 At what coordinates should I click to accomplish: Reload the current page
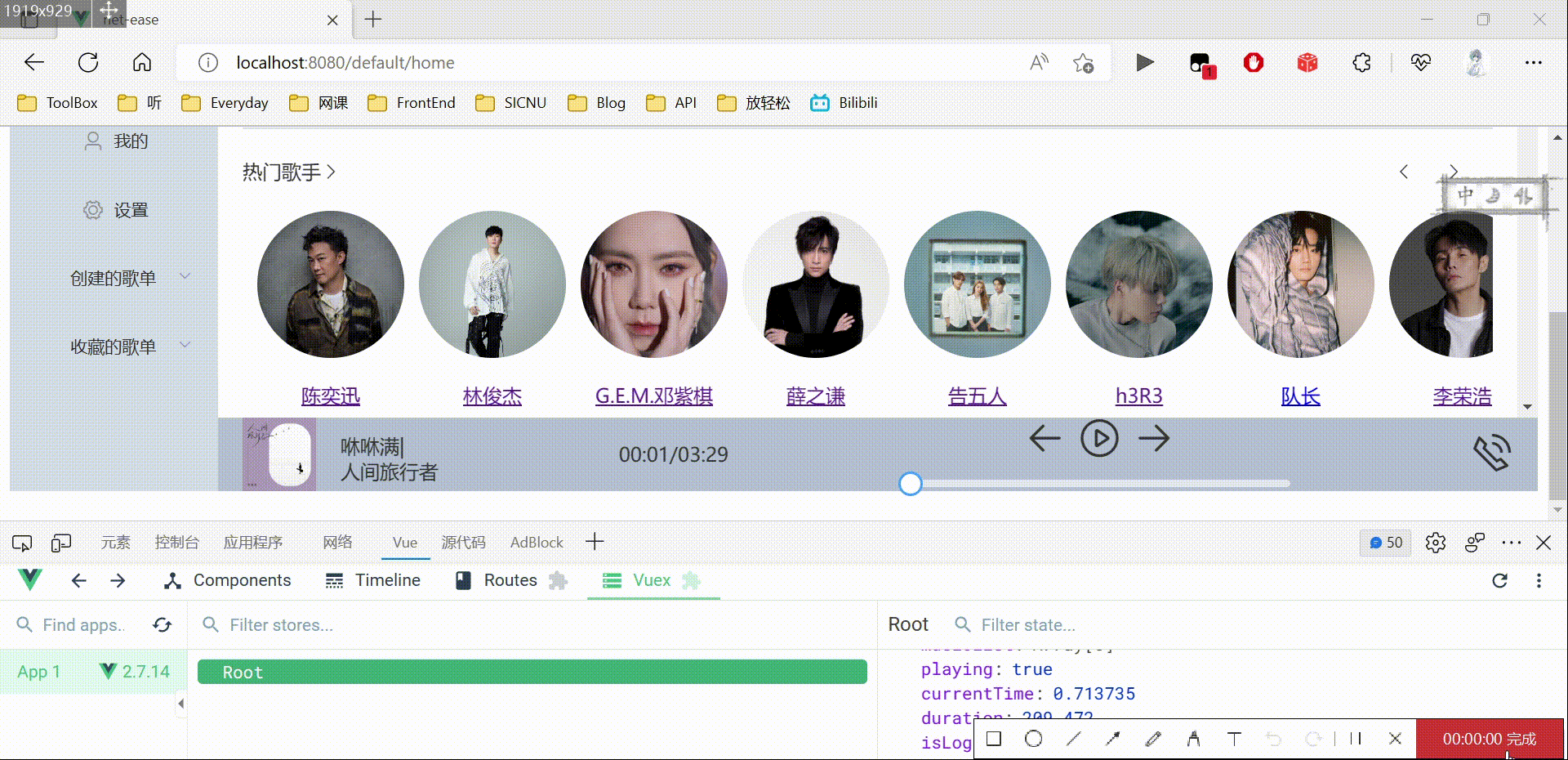88,62
